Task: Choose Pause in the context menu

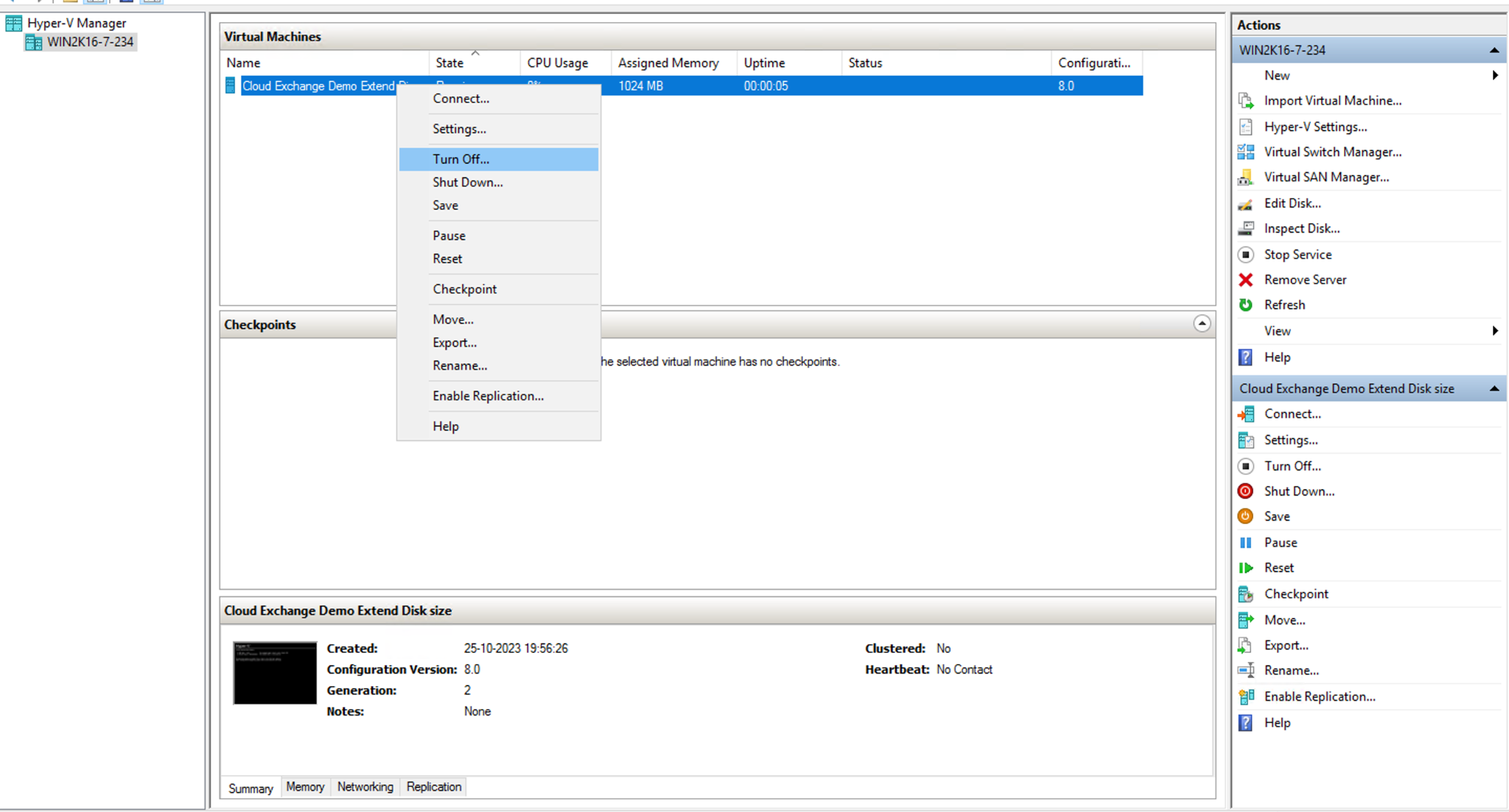Action: pos(499,236)
